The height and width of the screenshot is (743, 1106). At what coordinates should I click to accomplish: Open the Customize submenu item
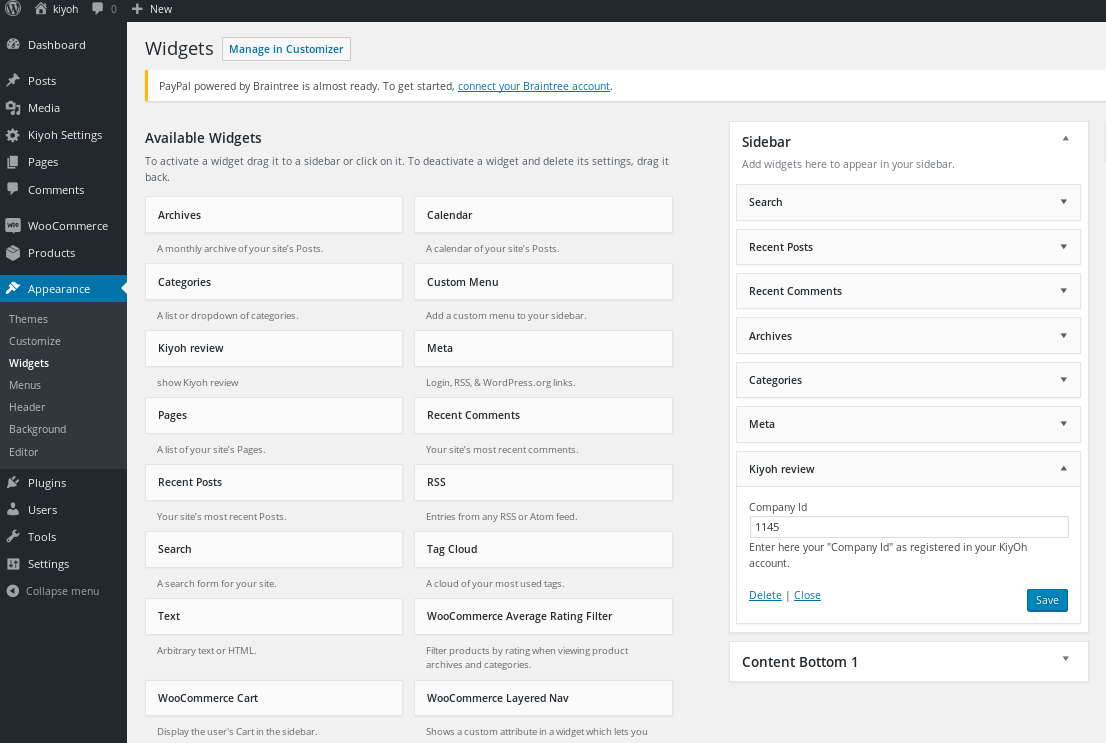click(x=35, y=341)
